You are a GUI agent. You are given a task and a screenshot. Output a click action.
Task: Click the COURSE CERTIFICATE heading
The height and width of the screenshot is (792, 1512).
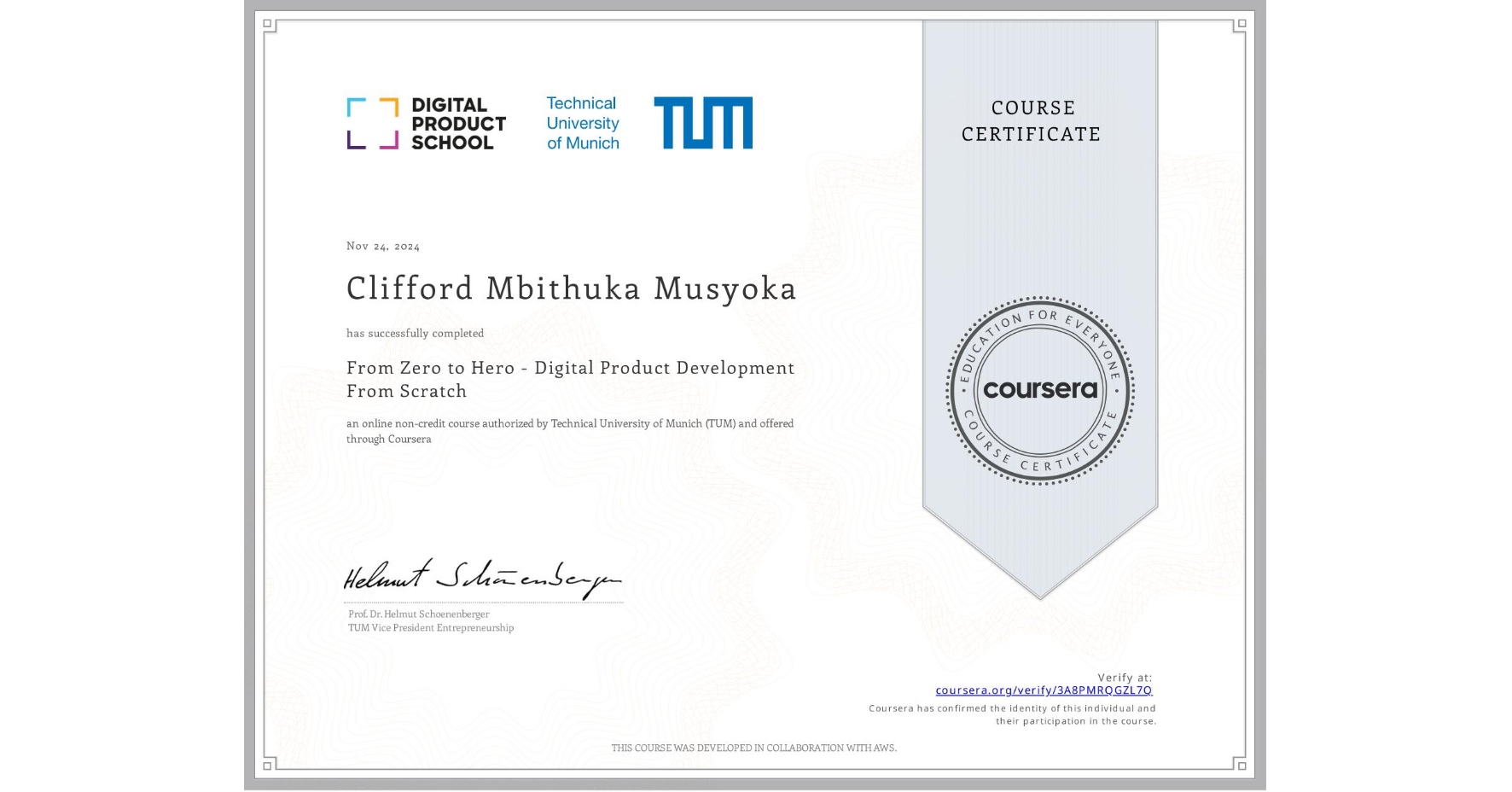point(1031,121)
